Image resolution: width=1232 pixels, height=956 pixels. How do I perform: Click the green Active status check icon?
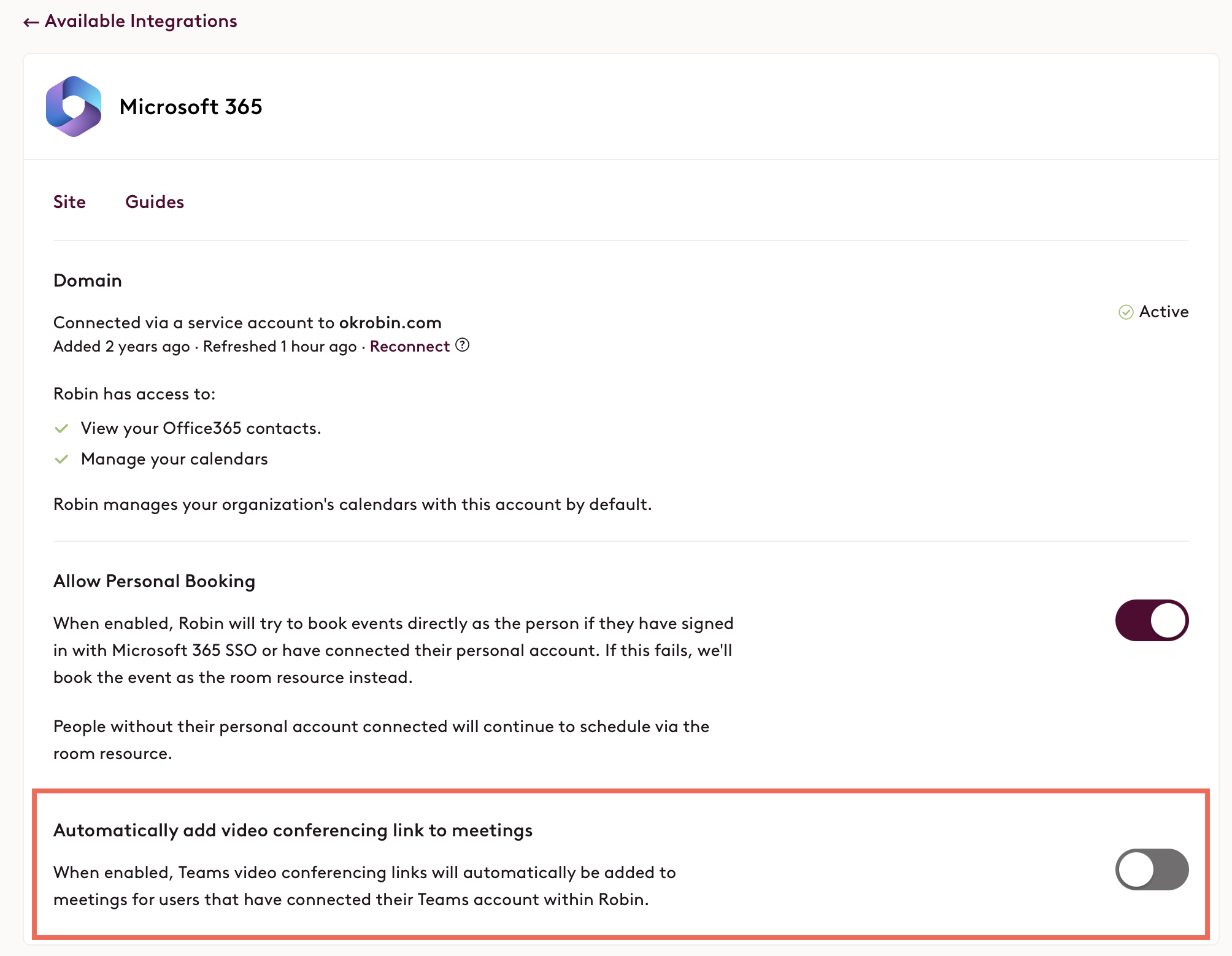[x=1126, y=312]
